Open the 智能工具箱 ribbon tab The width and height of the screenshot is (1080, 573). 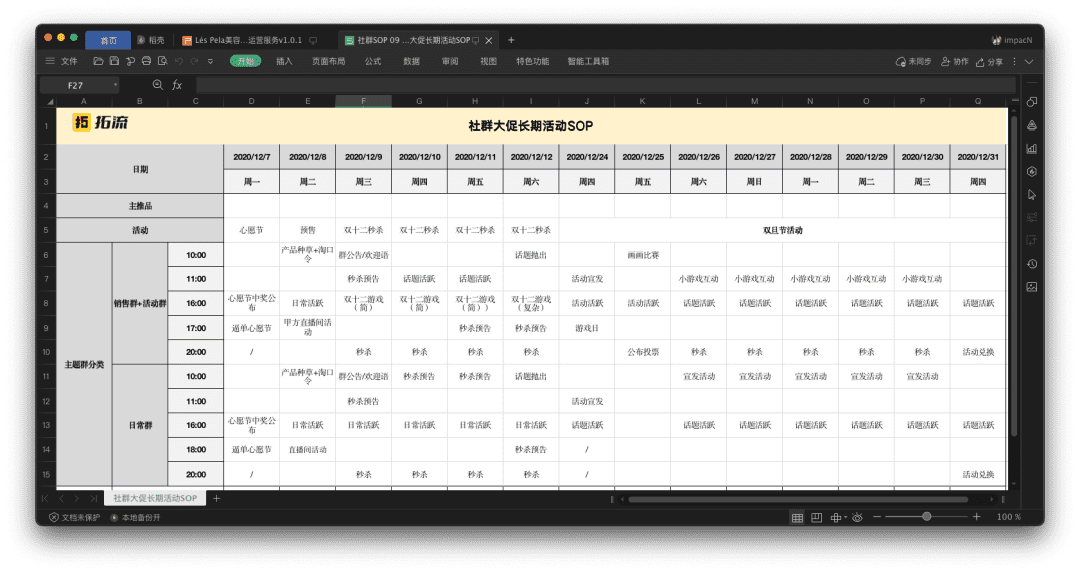pos(588,61)
